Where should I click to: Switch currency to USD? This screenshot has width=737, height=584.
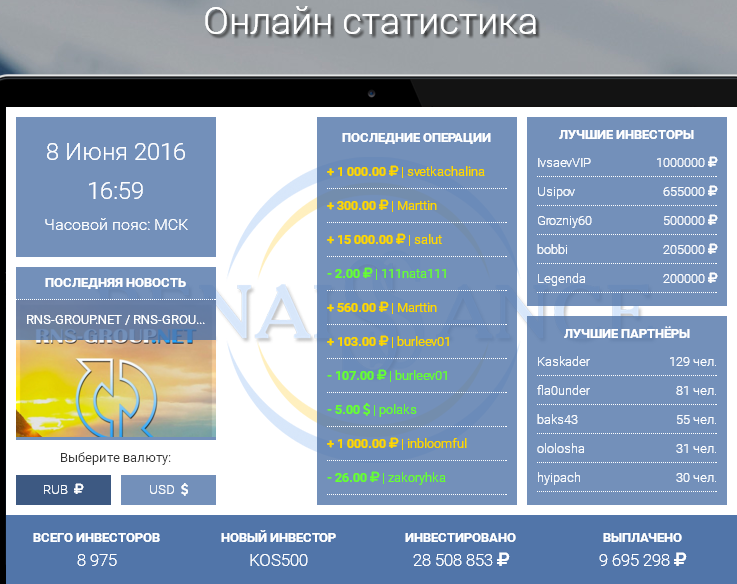[168, 489]
